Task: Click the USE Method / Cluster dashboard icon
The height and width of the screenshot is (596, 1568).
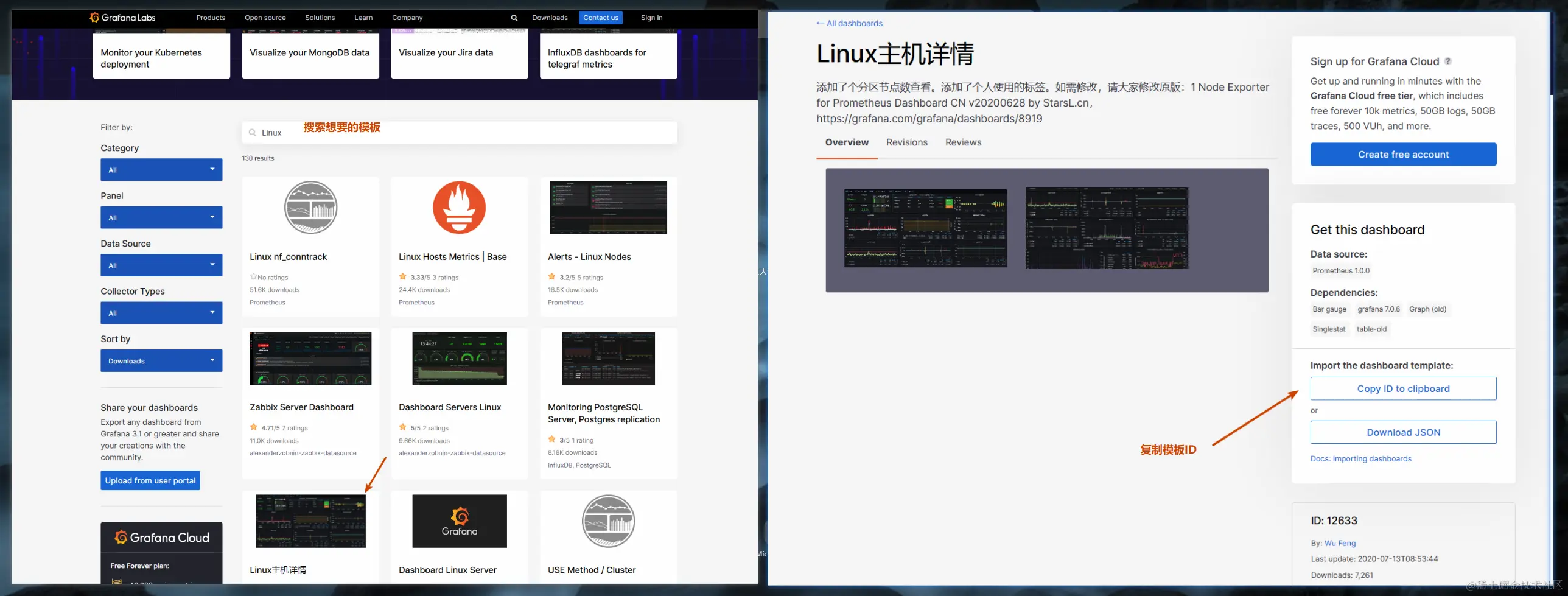Action: point(609,521)
